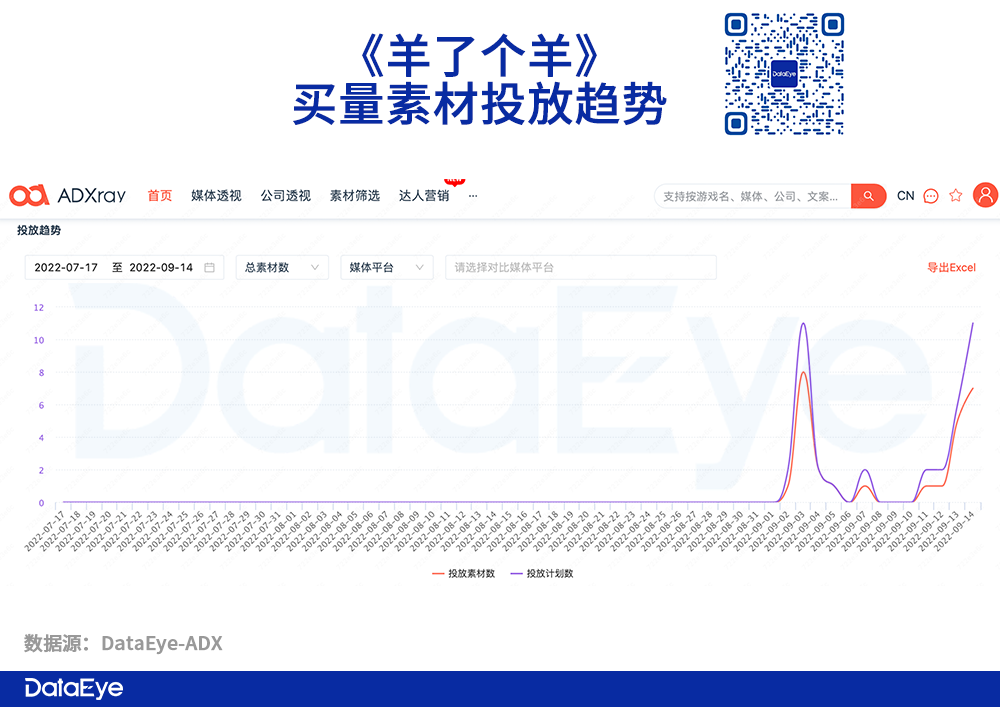The image size is (1000, 708).
Task: Open the more options ellipsis in navigation
Action: [x=473, y=196]
